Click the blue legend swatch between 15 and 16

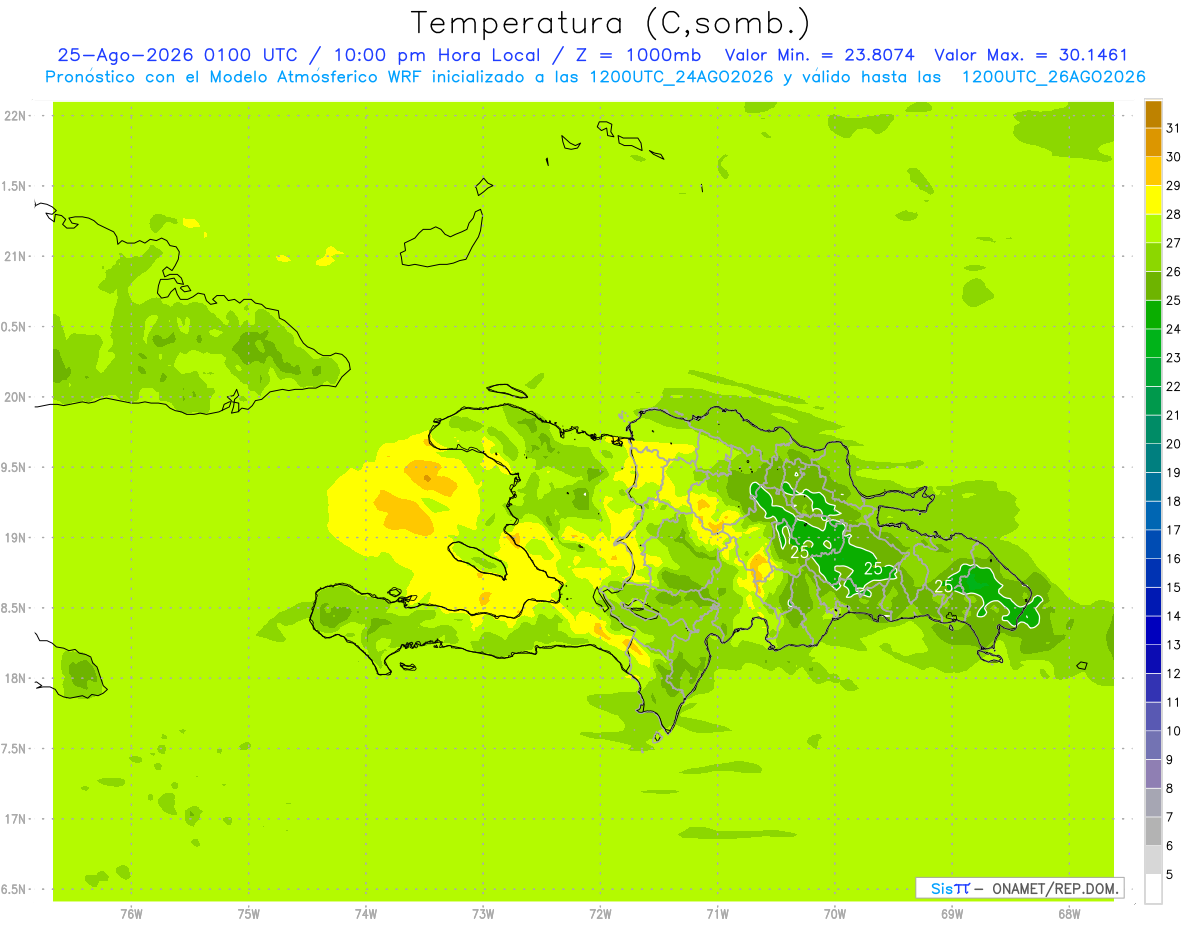pos(1153,573)
